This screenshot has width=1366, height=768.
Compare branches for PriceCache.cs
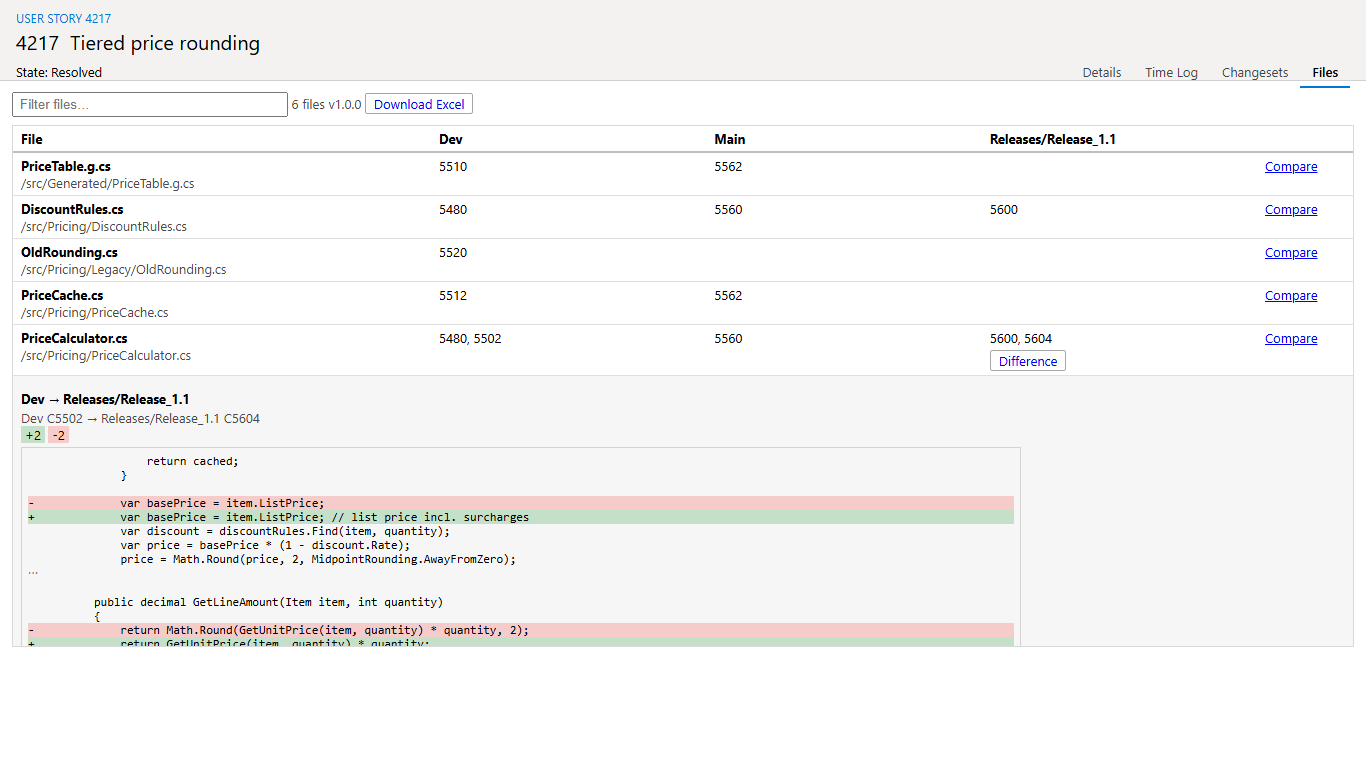pyautogui.click(x=1291, y=296)
